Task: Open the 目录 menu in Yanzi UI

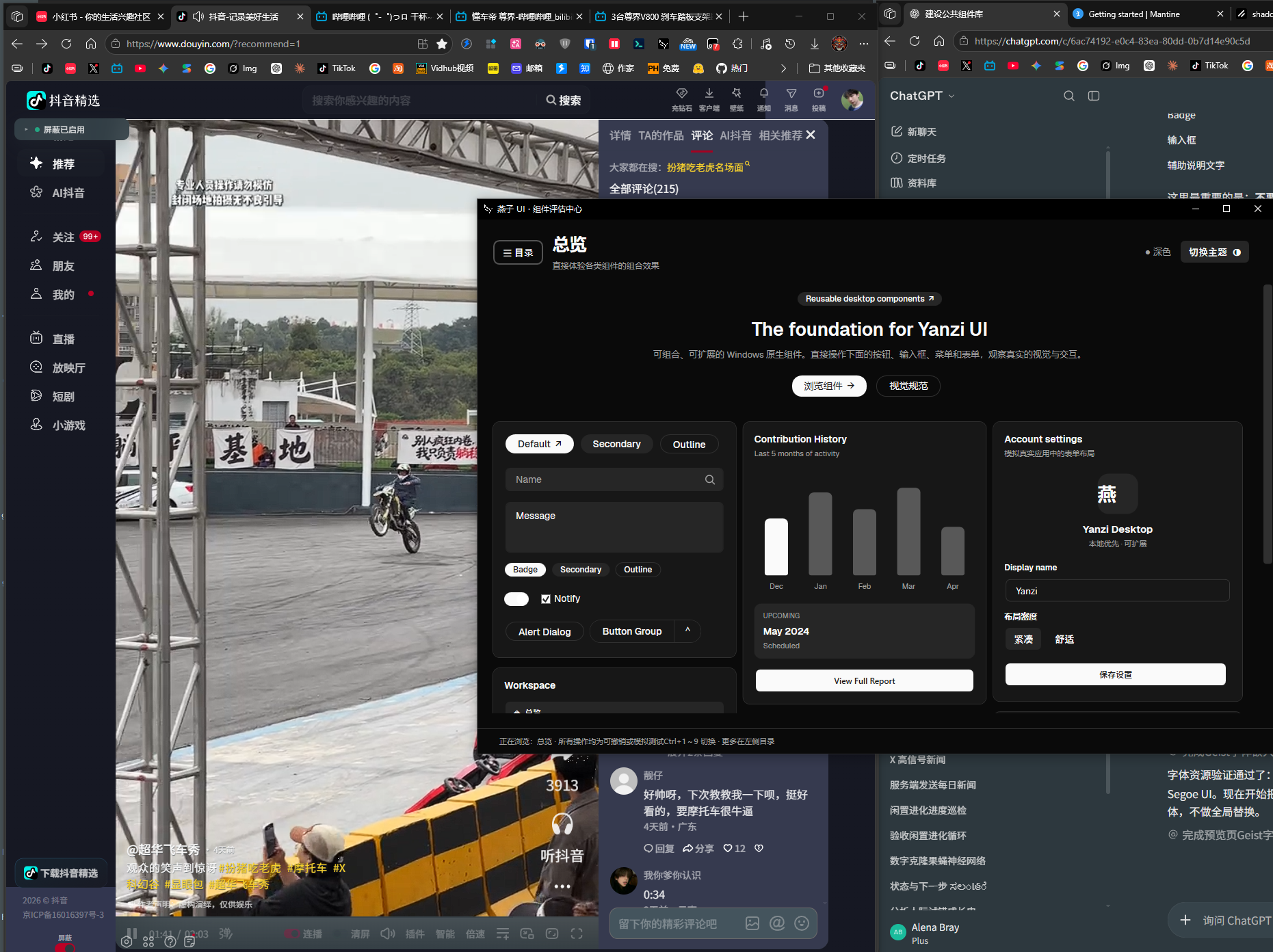Action: 518,252
